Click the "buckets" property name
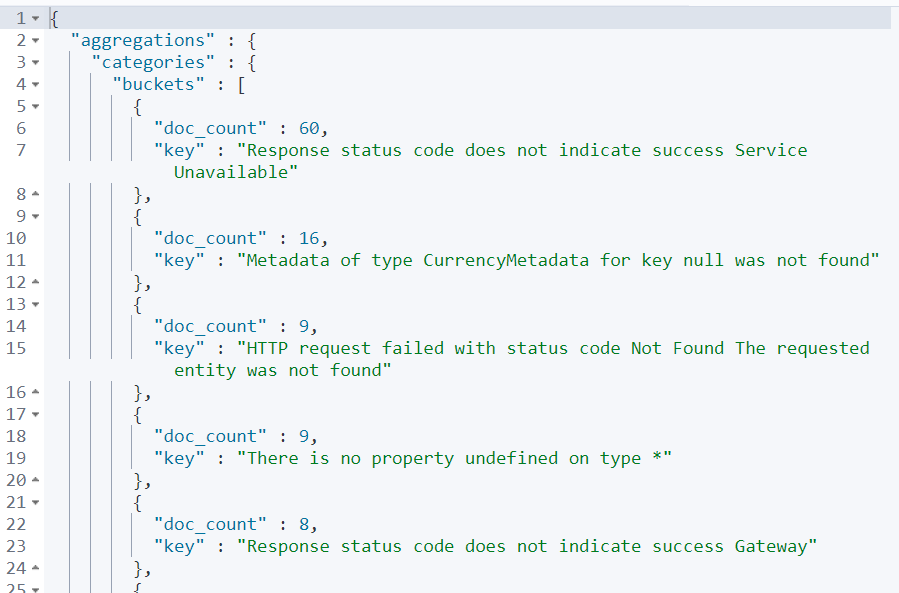899x593 pixels. coord(159,84)
